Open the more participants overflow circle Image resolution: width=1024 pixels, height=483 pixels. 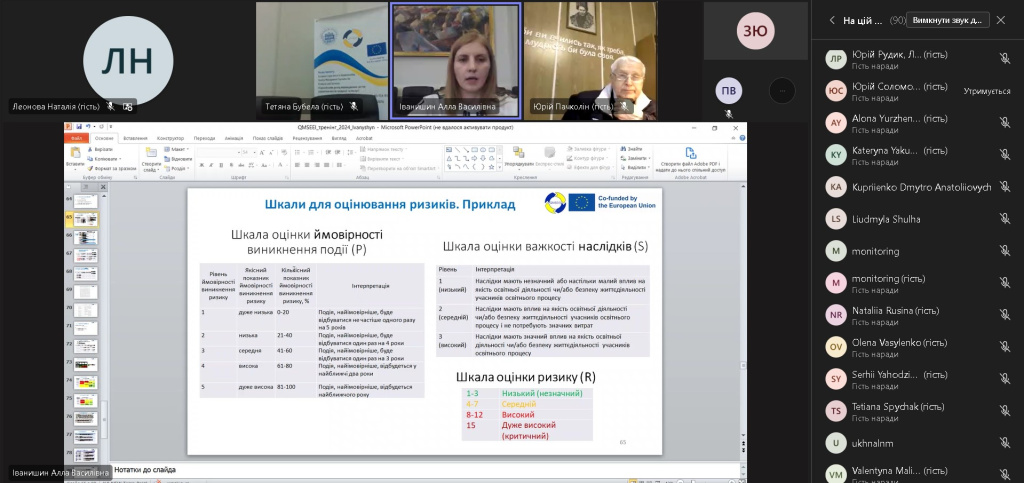click(x=781, y=91)
